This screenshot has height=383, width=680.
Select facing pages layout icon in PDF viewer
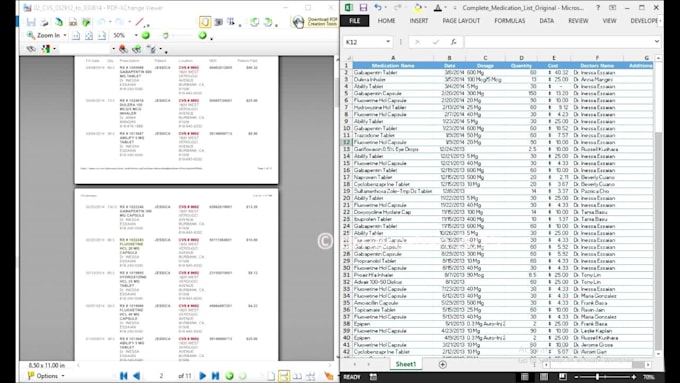[x=298, y=376]
